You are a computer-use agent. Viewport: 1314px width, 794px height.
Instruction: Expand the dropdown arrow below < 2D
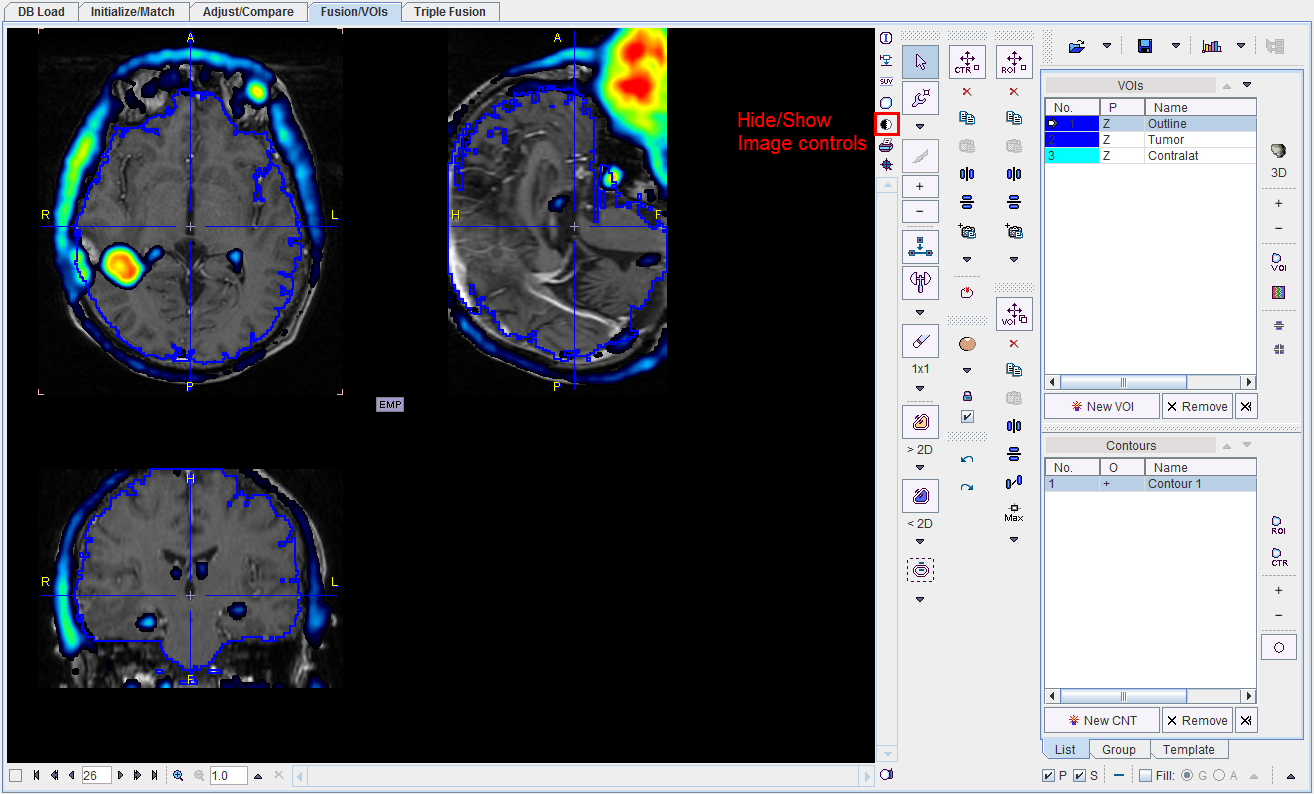click(x=920, y=542)
